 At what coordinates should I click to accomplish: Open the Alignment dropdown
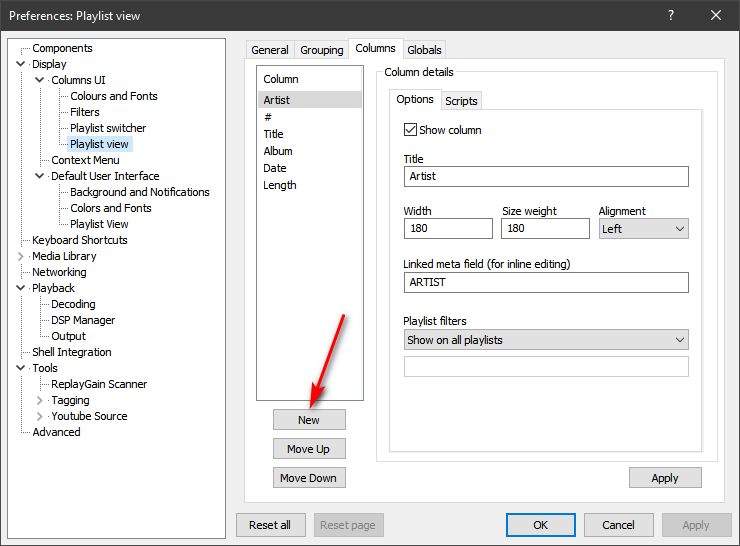[644, 229]
